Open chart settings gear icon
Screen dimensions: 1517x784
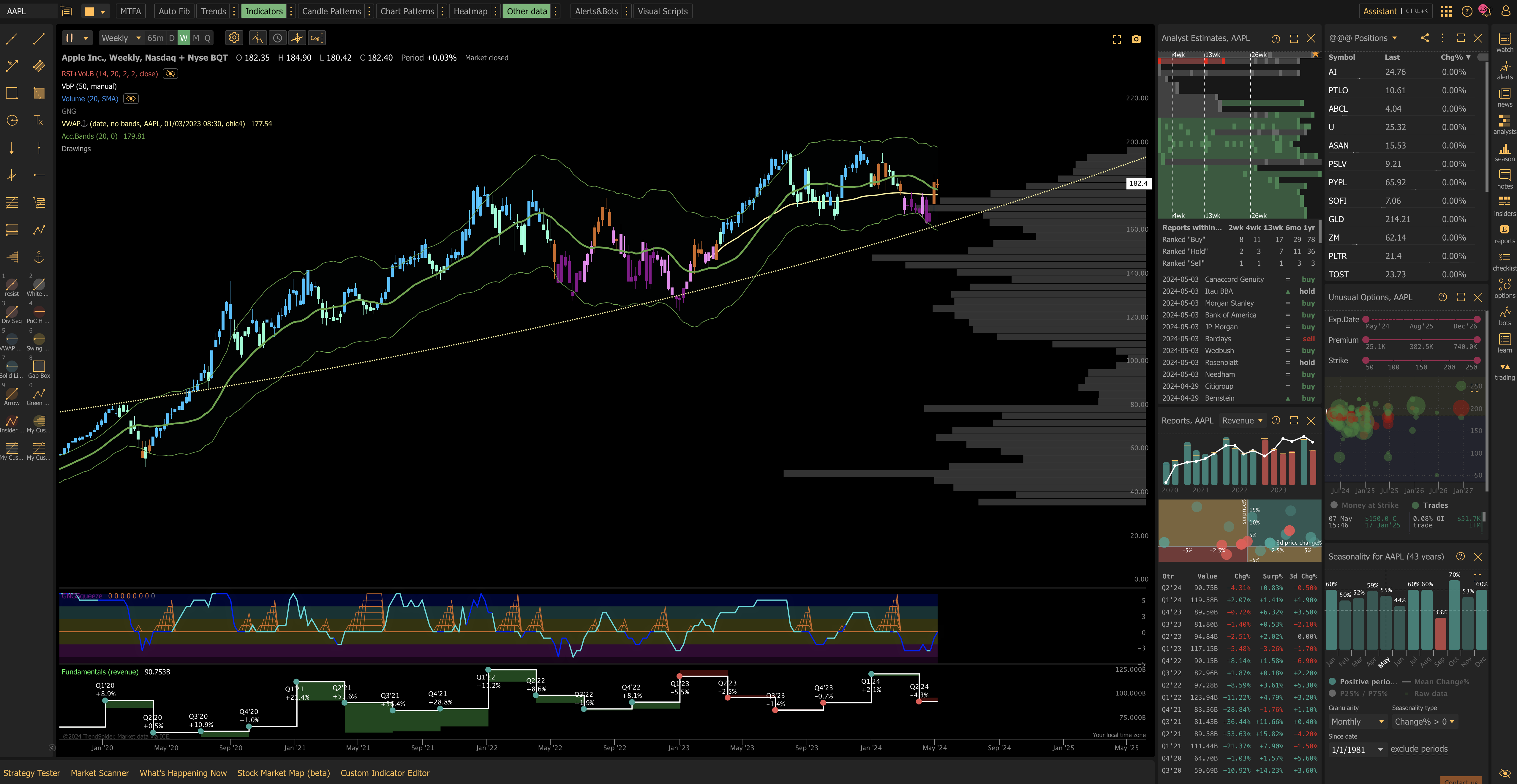tap(234, 38)
